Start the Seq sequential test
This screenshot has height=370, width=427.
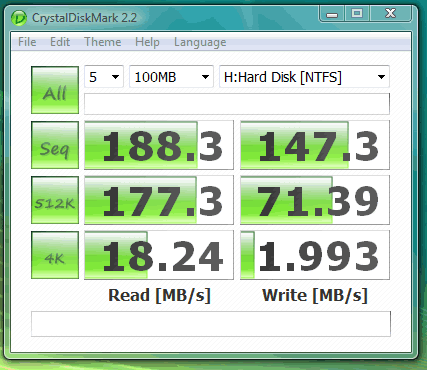[55, 145]
